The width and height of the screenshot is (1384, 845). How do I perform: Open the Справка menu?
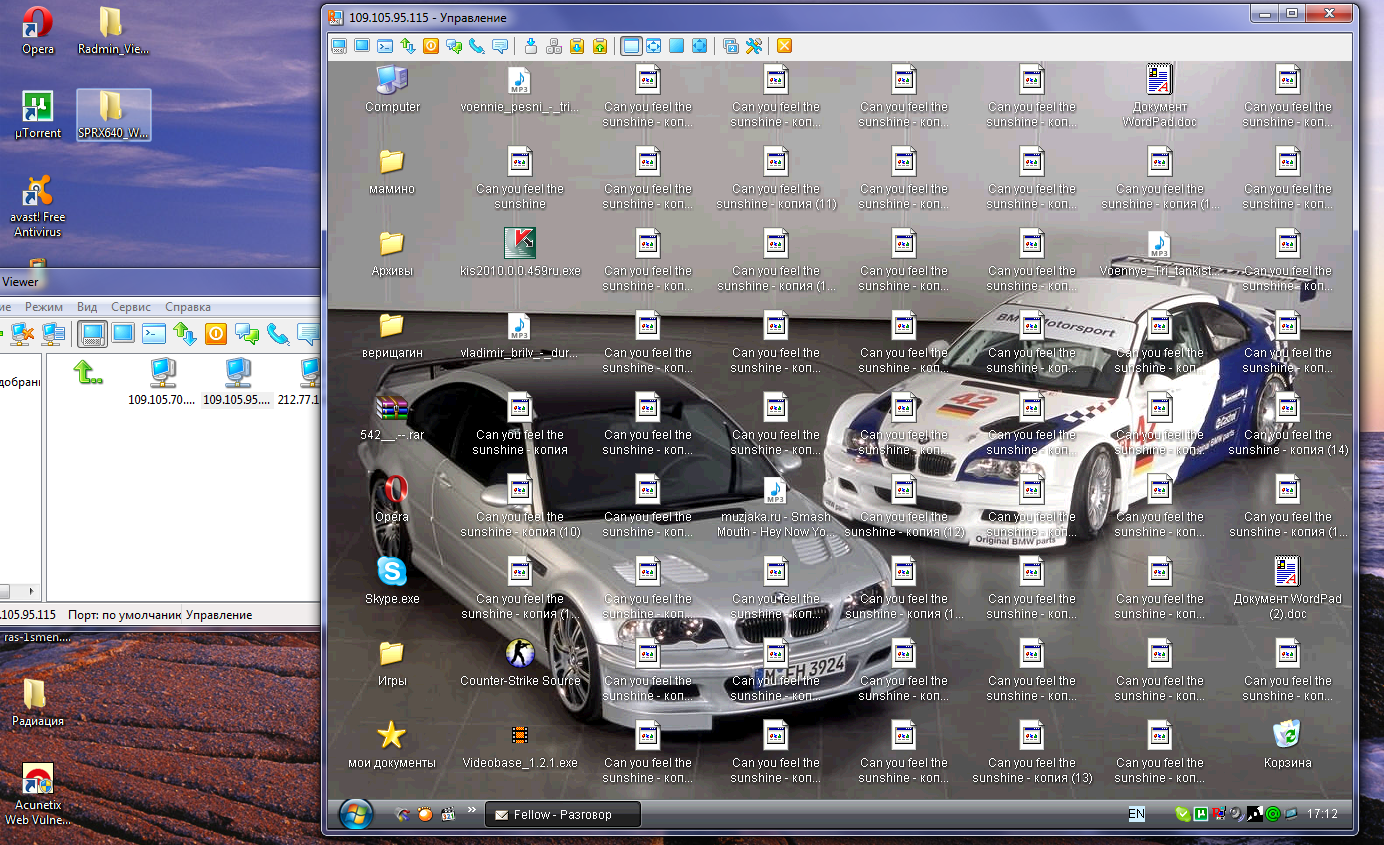pyautogui.click(x=188, y=307)
